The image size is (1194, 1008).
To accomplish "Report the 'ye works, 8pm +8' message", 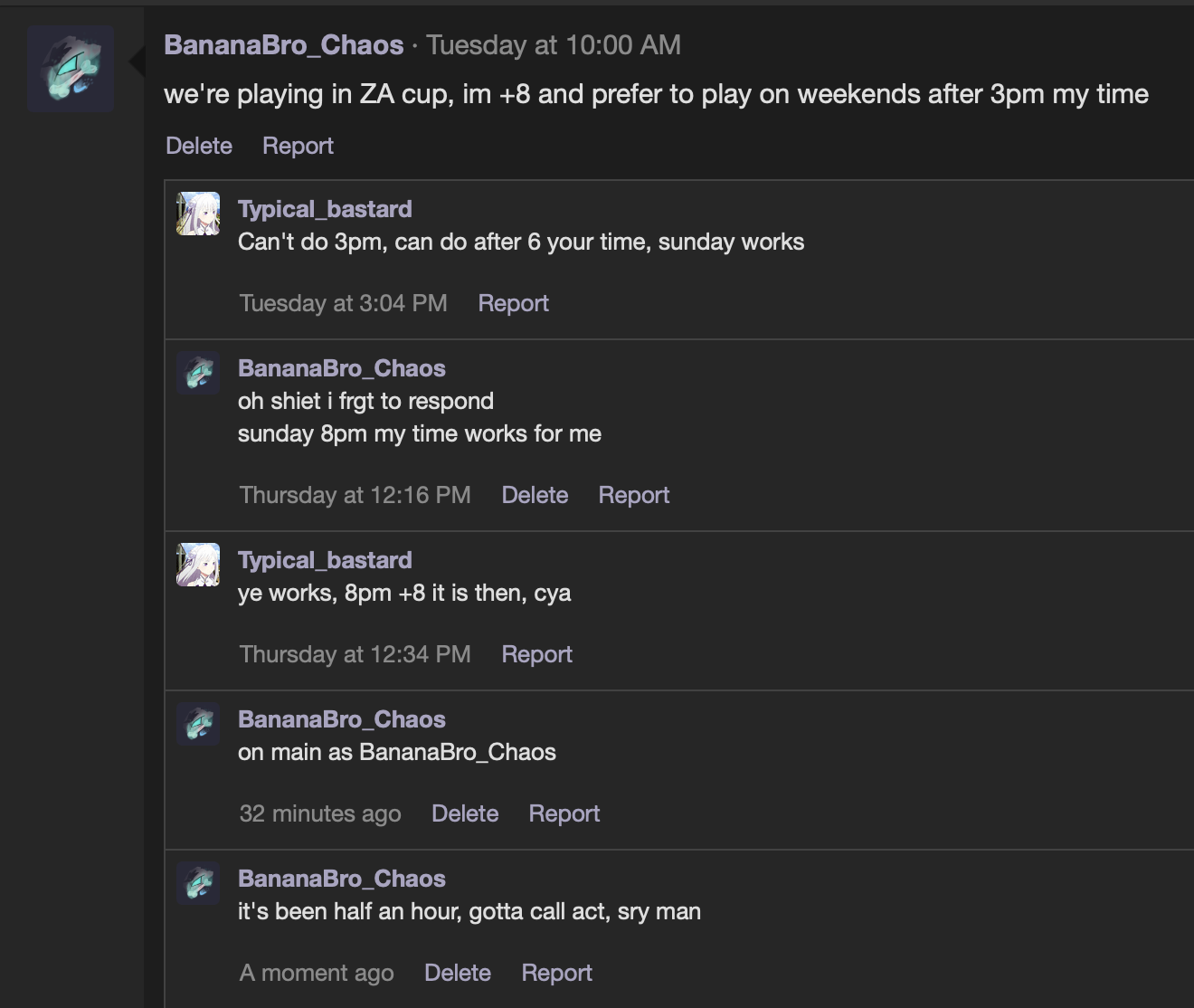I will 536,654.
